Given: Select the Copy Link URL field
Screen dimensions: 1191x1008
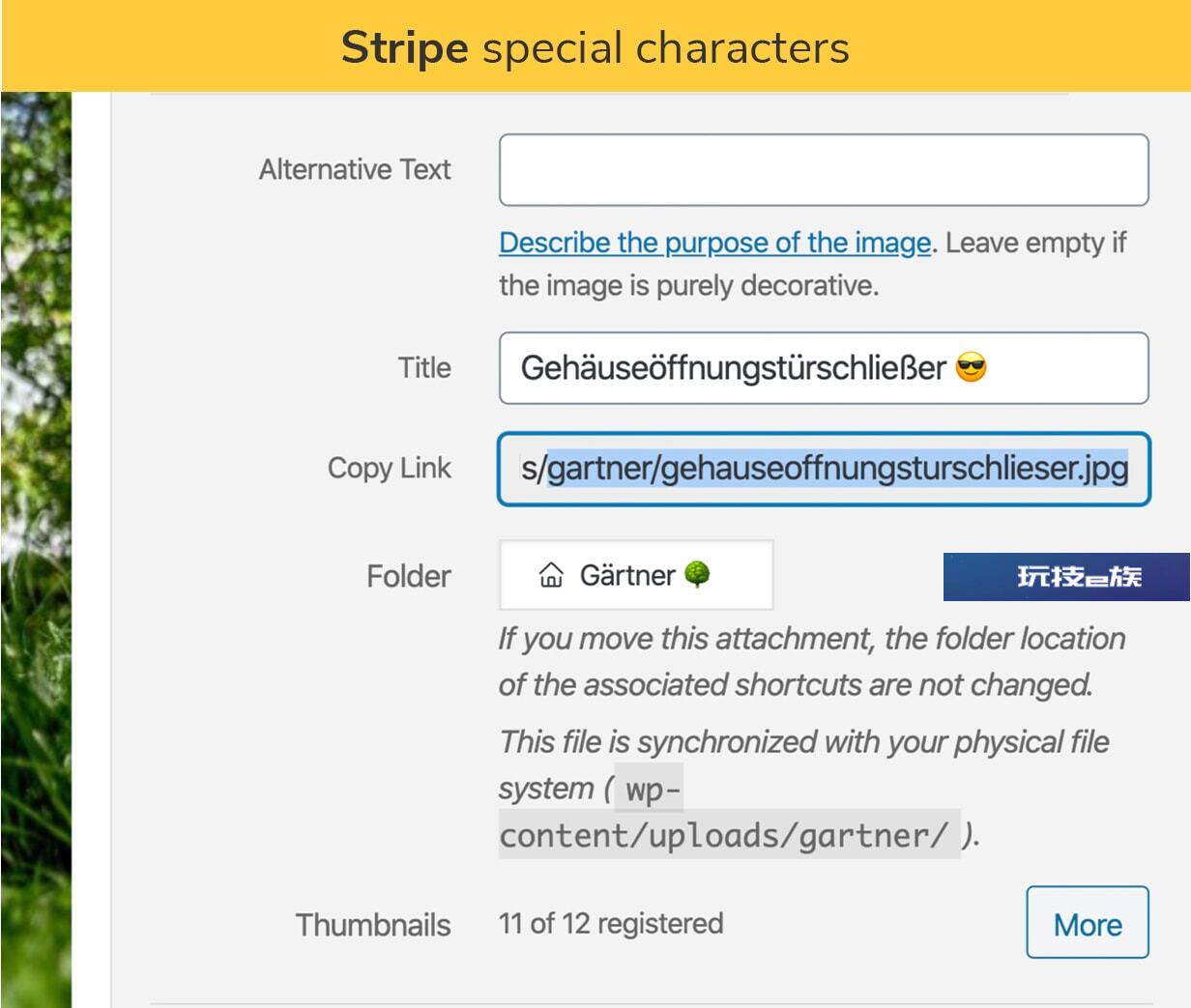Looking at the screenshot, I should (824, 469).
